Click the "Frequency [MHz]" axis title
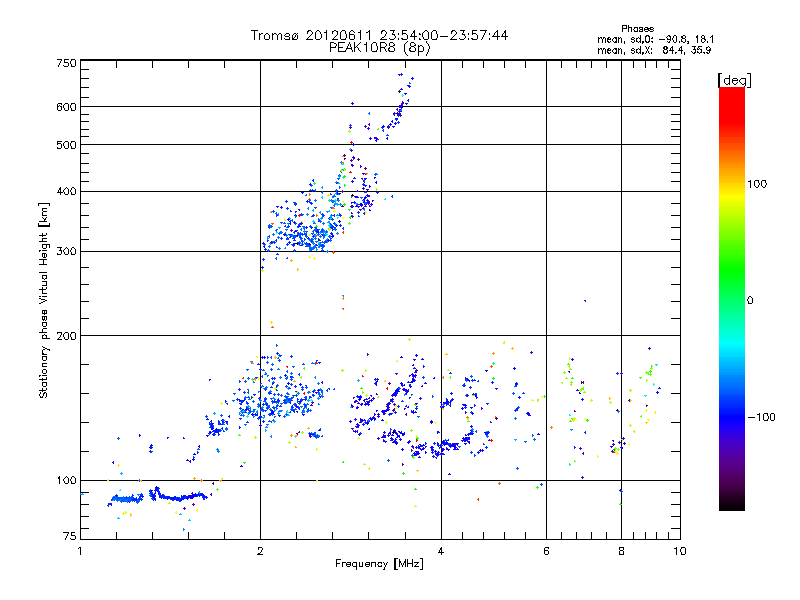 point(379,564)
